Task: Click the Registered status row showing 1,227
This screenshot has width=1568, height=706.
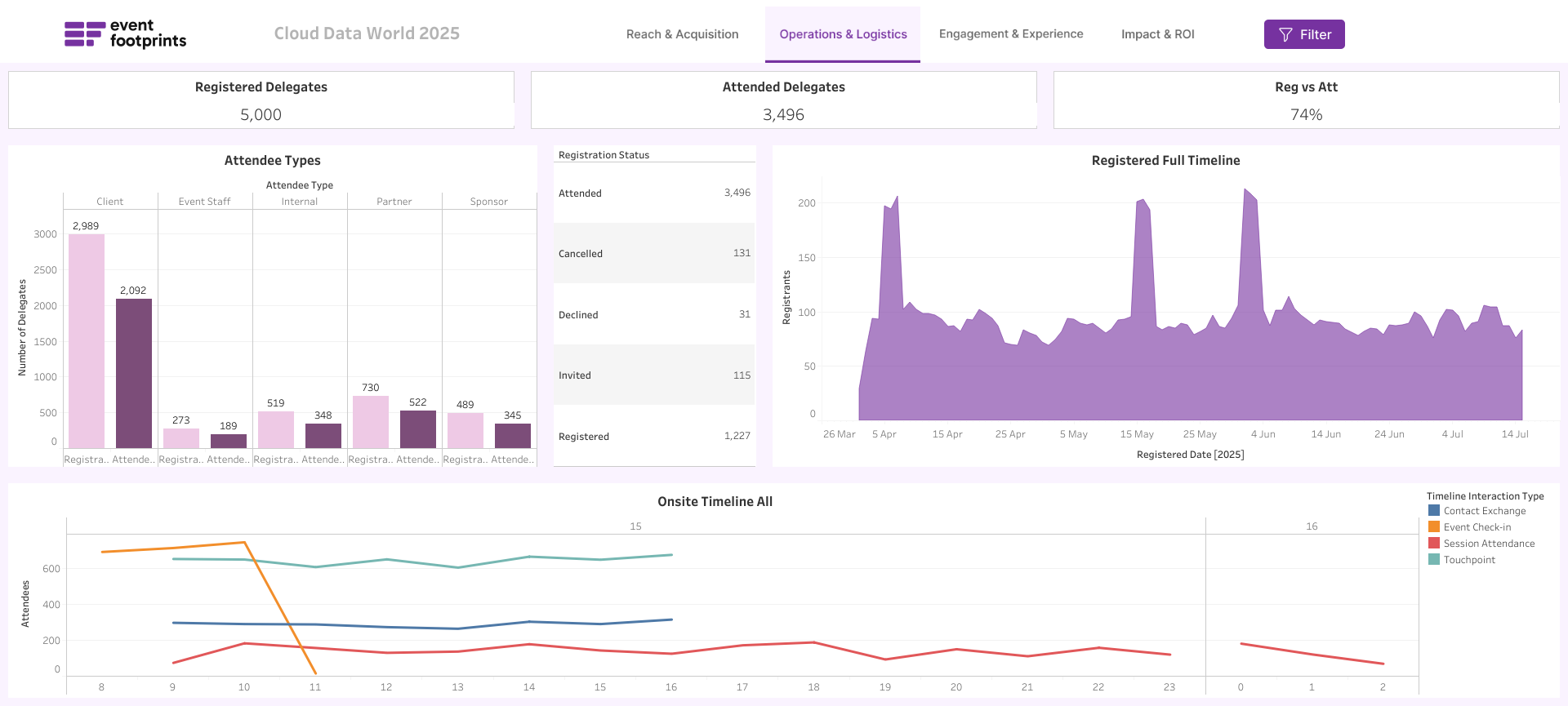Action: click(653, 437)
